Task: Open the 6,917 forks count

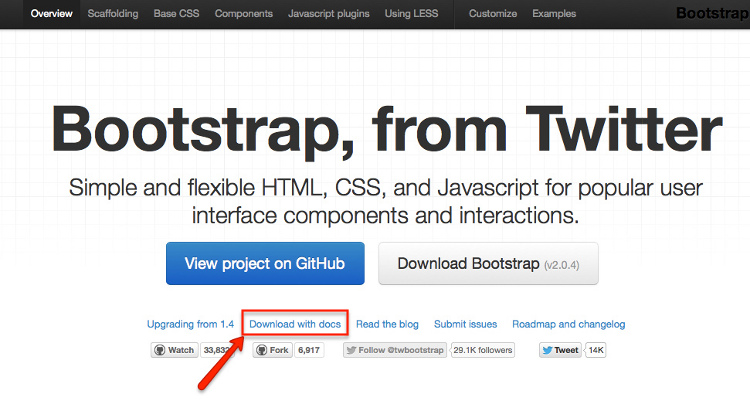Action: pos(309,351)
